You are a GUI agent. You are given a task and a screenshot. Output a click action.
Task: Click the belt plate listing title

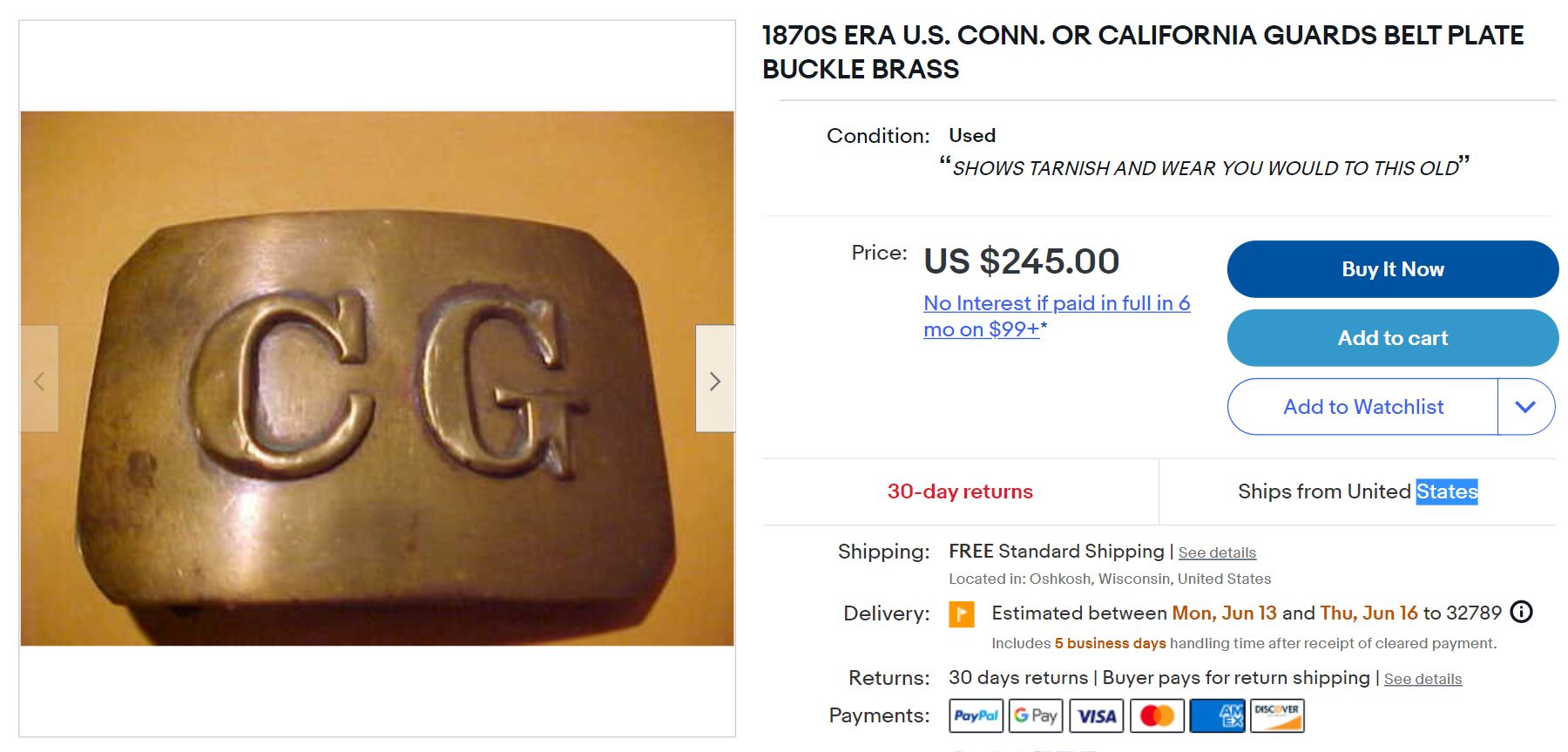point(1143,52)
